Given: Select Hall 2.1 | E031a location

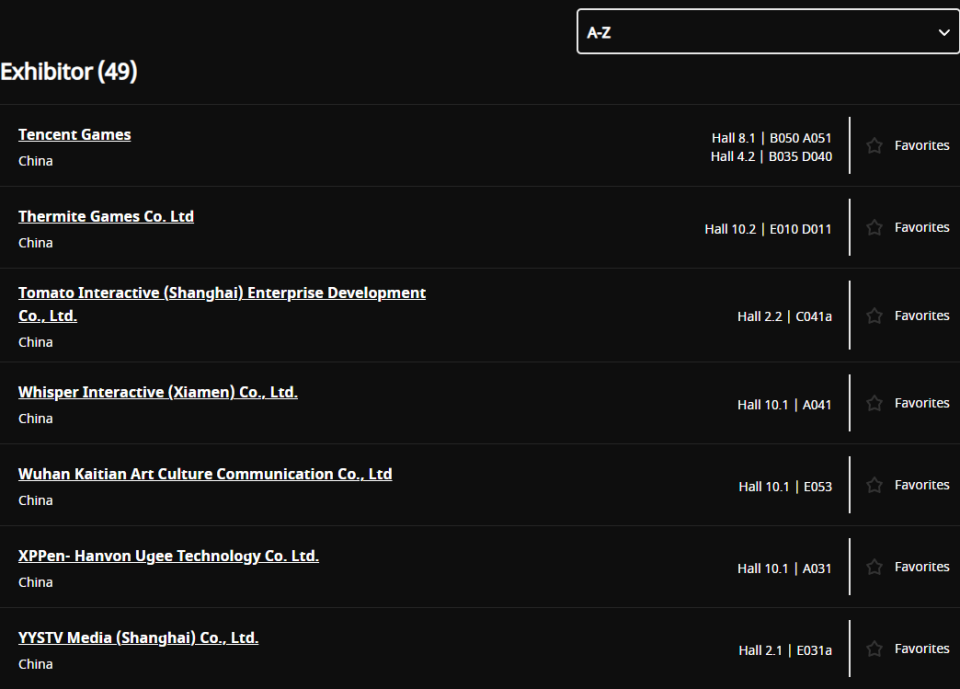Looking at the screenshot, I should point(785,650).
